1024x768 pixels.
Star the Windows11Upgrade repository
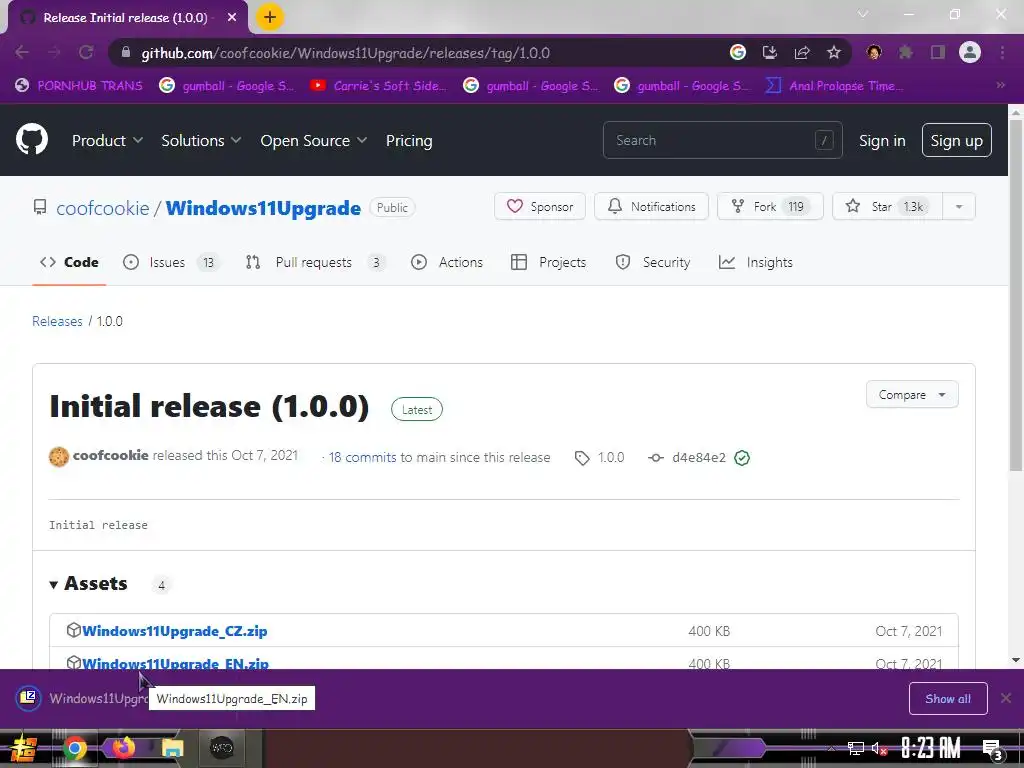click(x=888, y=206)
